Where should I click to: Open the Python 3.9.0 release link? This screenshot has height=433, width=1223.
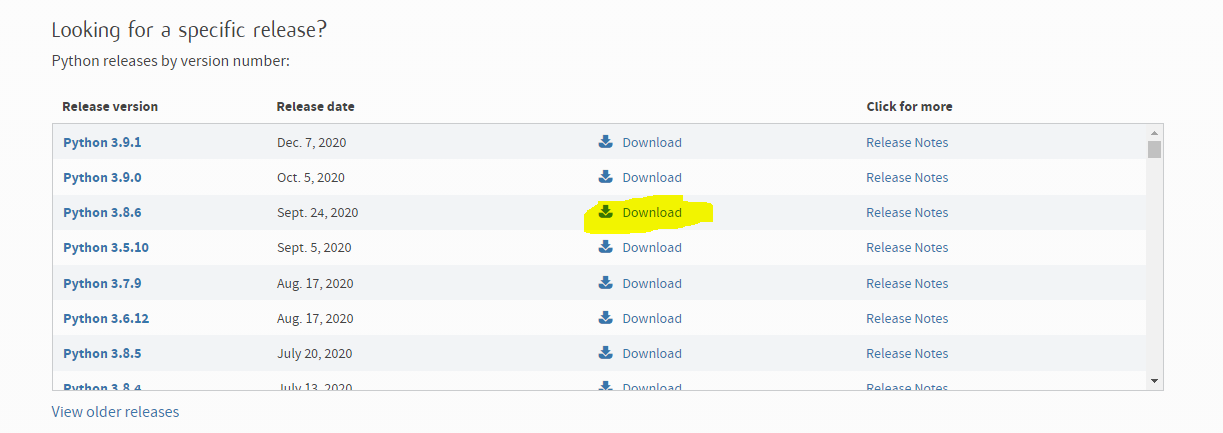pos(102,177)
